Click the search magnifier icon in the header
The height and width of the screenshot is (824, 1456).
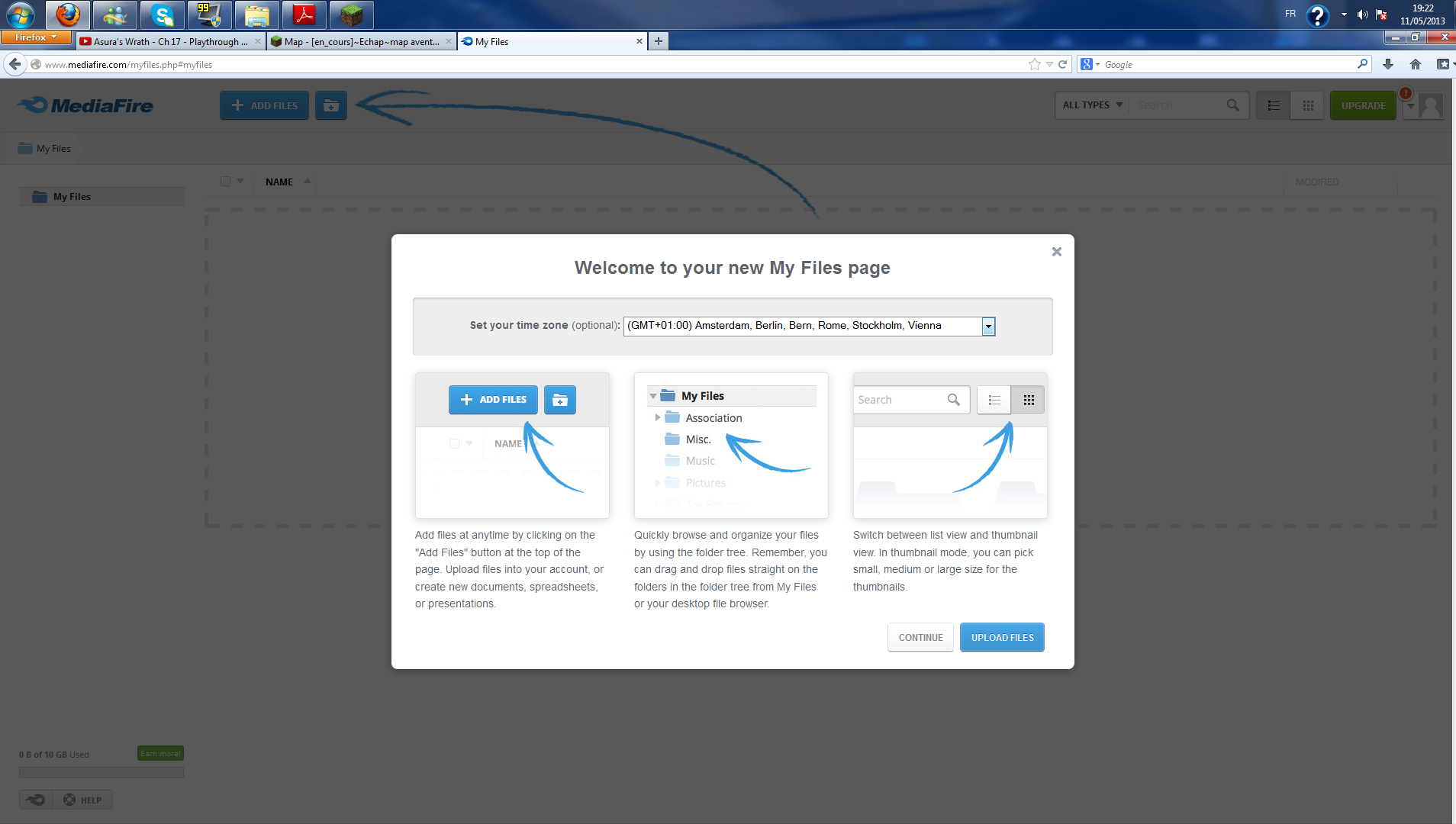point(1232,105)
